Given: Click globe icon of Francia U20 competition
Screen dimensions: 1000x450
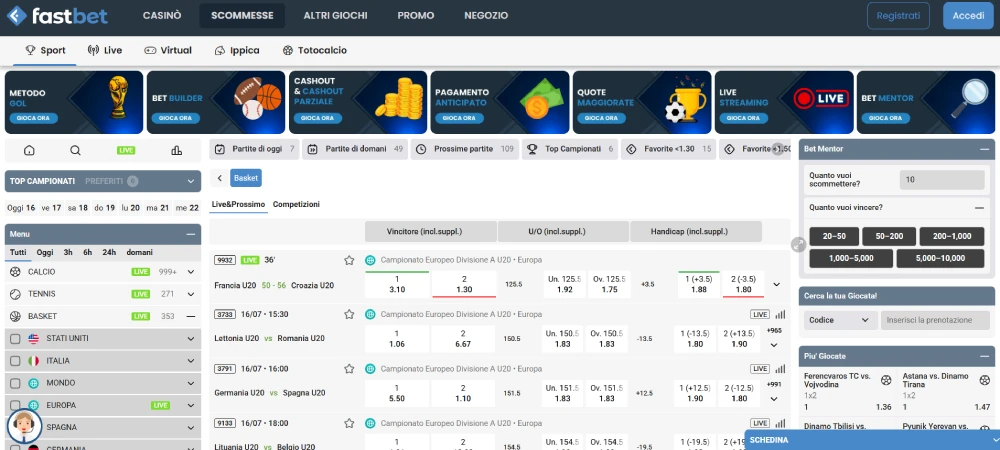Looking at the screenshot, I should 370,260.
